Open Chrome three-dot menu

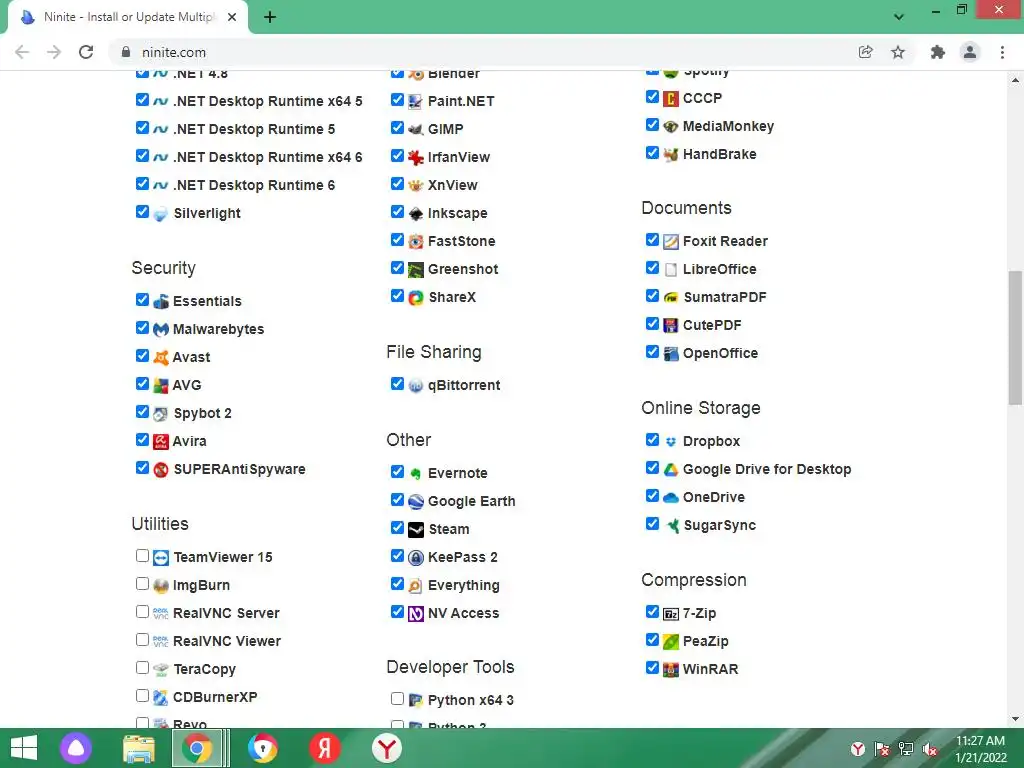click(x=1002, y=52)
